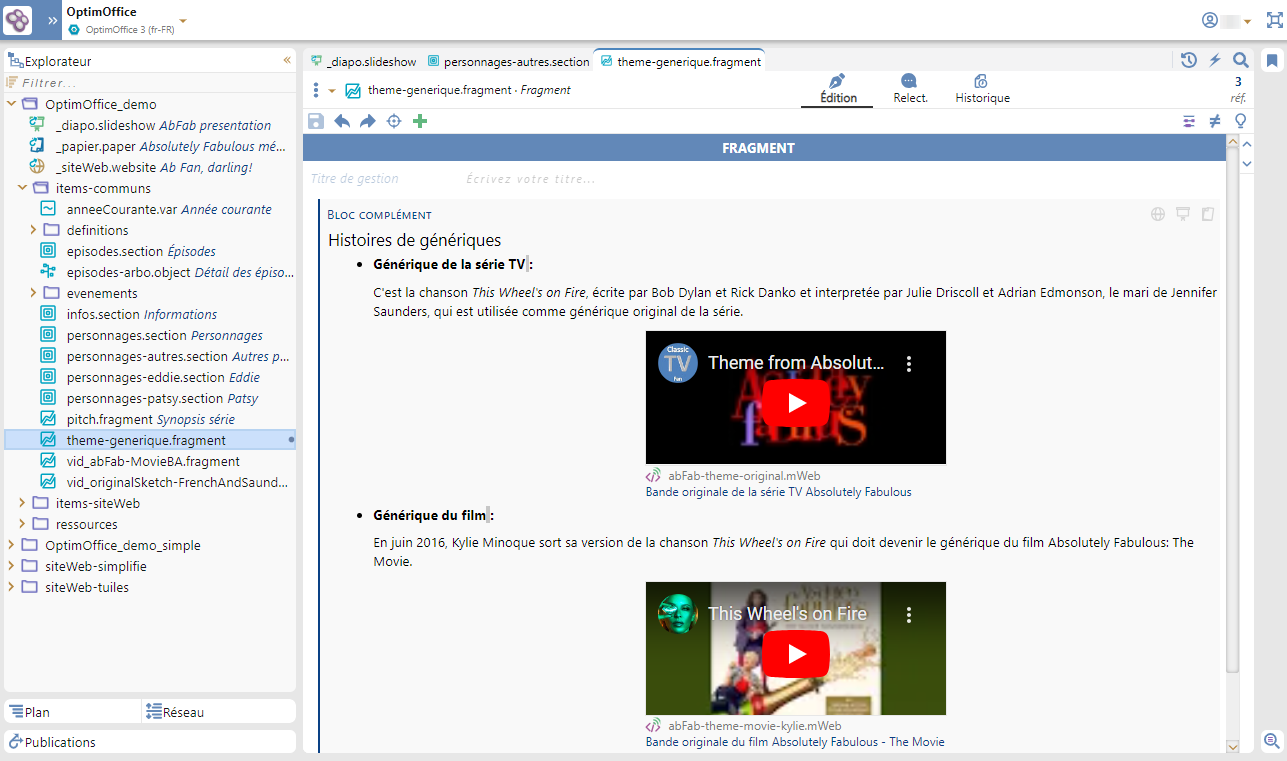Image resolution: width=1287 pixels, height=761 pixels.
Task: Expand the items-siteWeb folder
Action: coord(22,503)
